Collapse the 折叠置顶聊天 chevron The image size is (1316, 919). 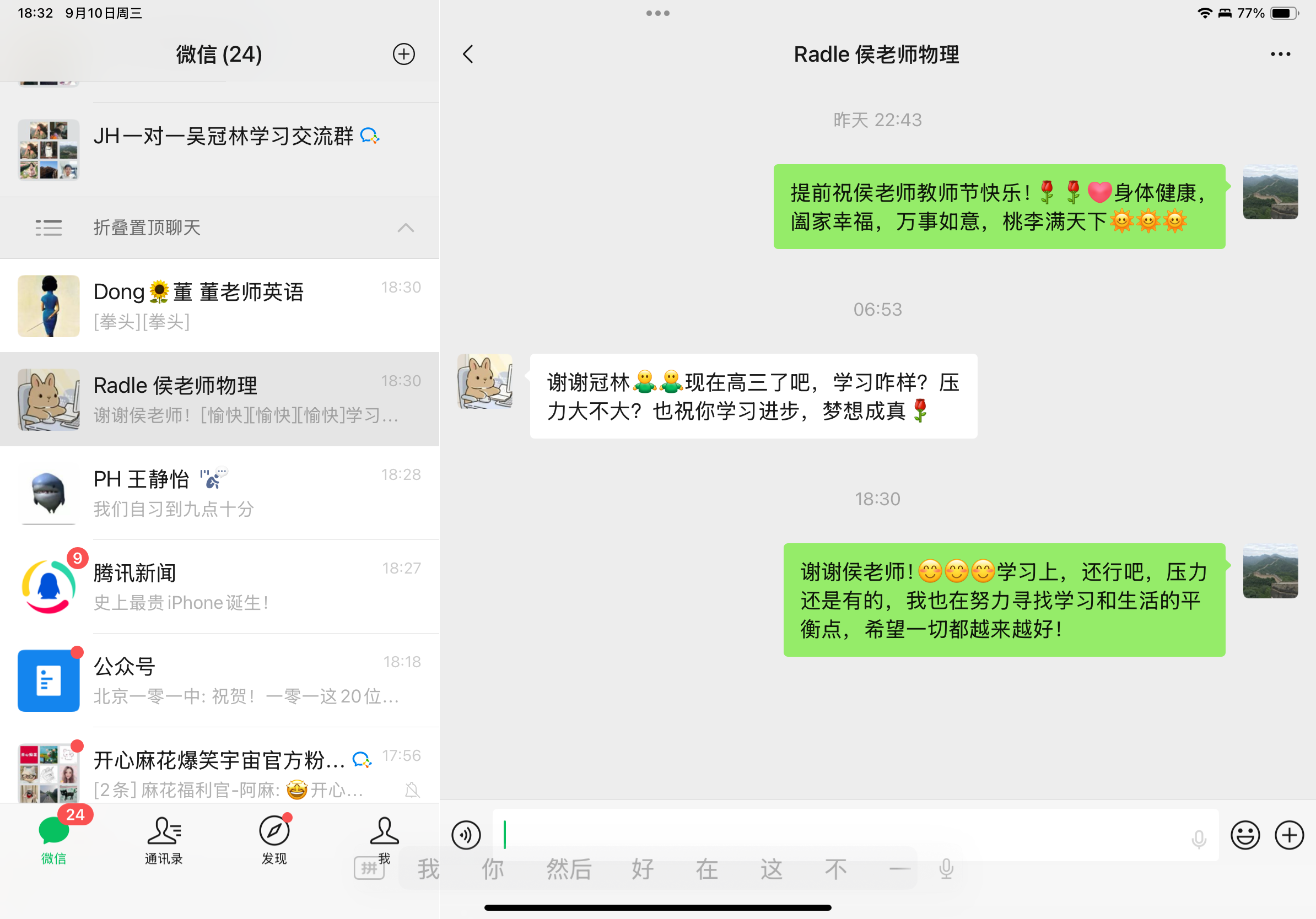[x=405, y=228]
